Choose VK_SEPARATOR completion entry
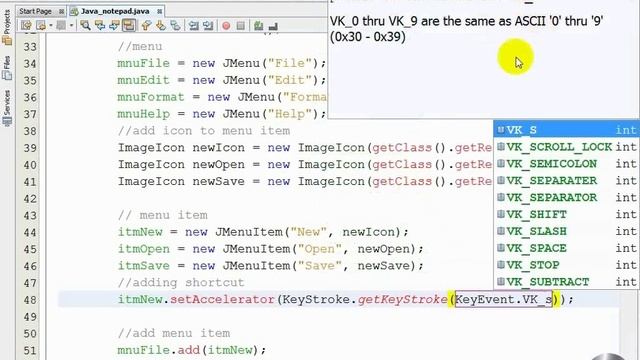640x360 pixels. [x=567, y=198]
